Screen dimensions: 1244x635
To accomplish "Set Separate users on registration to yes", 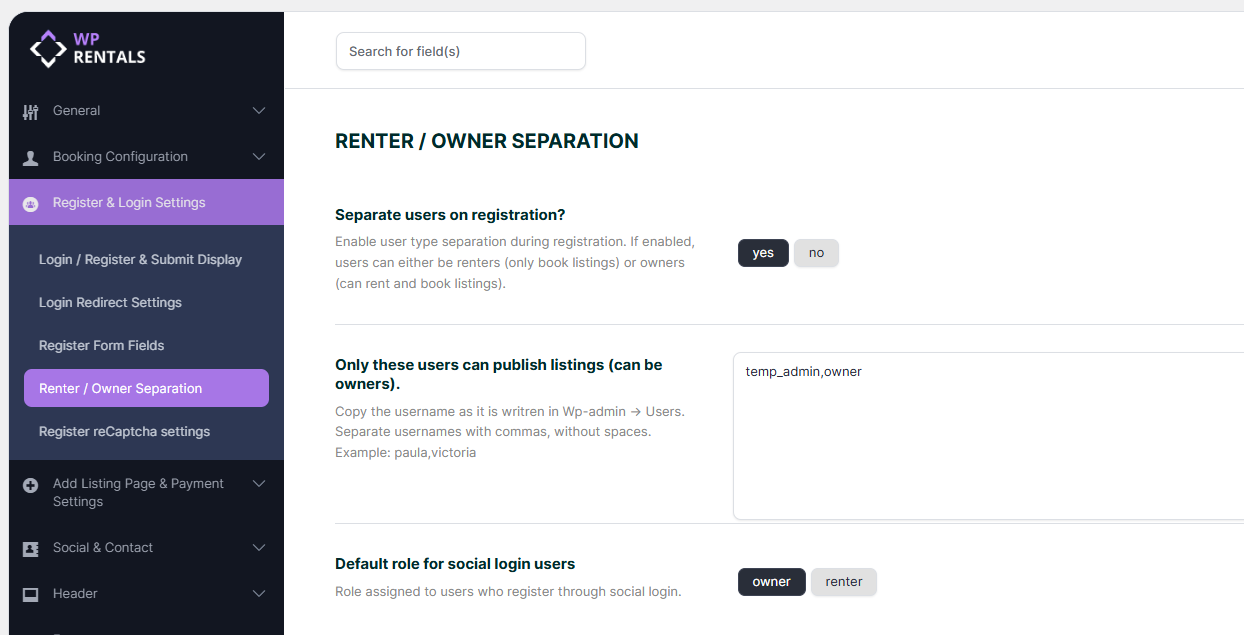I will [763, 253].
